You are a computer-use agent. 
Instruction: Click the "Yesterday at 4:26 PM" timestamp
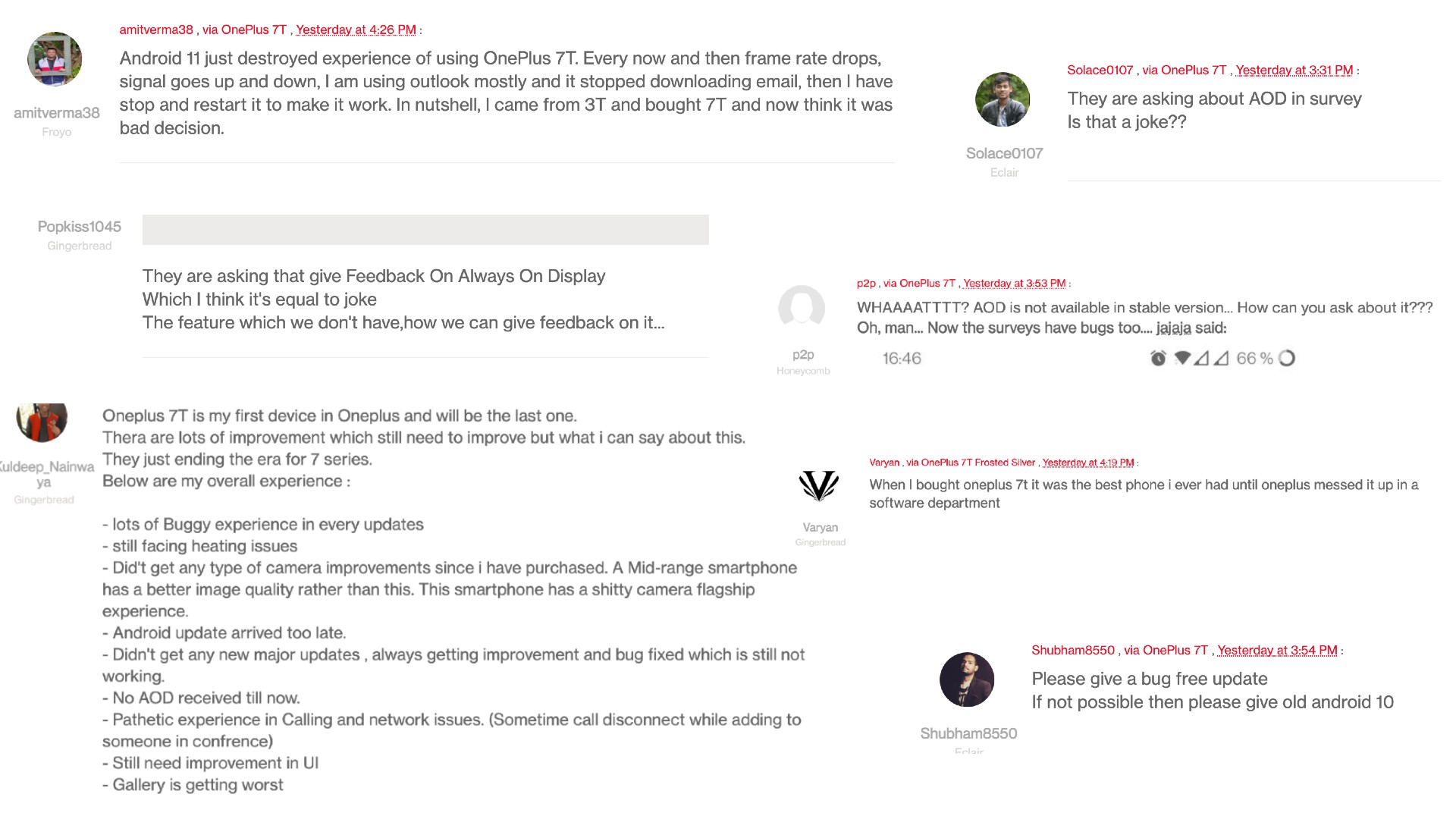click(356, 30)
